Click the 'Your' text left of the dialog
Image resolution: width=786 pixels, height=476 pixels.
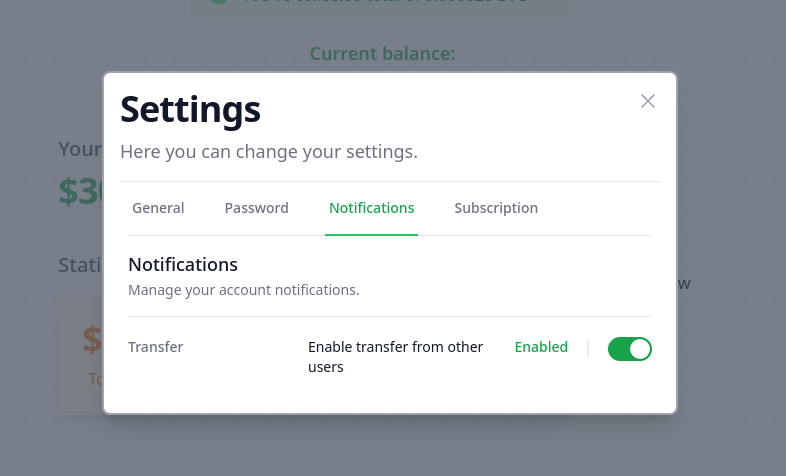click(80, 149)
